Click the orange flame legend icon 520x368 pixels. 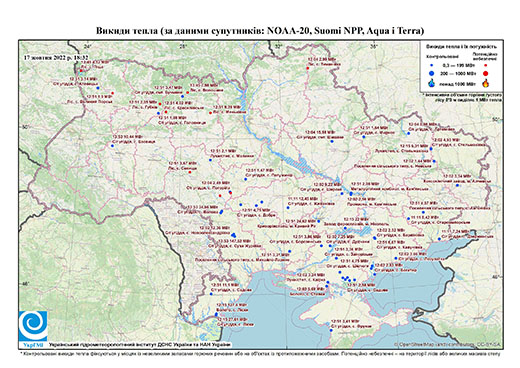coord(485,83)
